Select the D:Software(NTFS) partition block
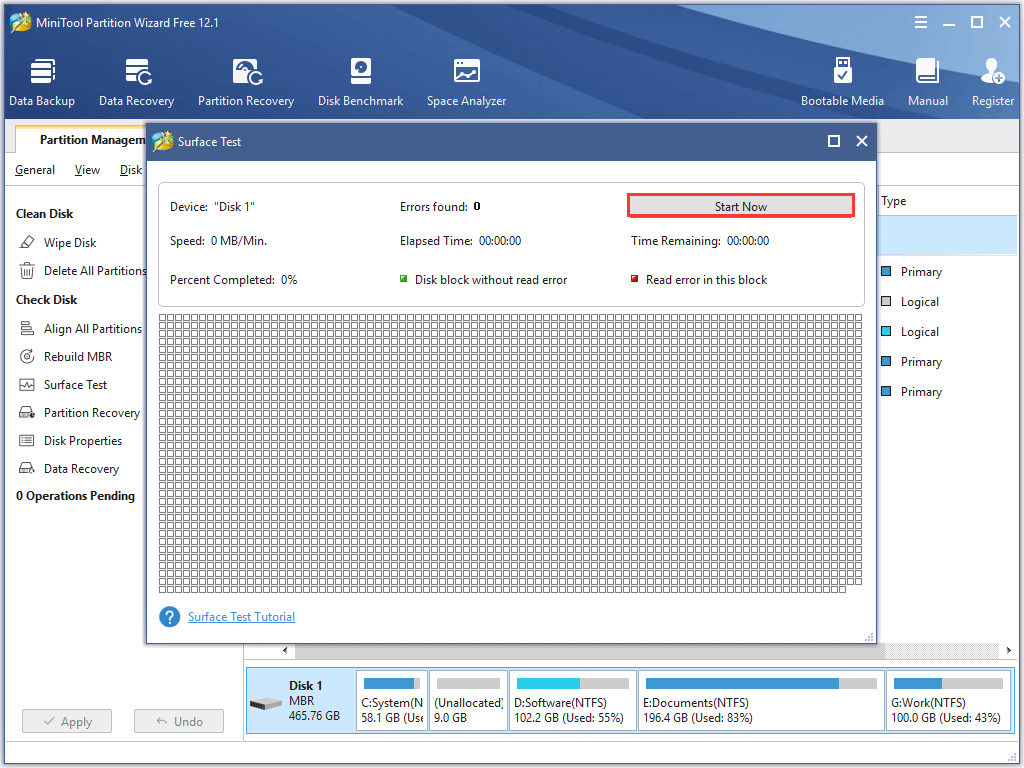1024x768 pixels. (x=573, y=701)
